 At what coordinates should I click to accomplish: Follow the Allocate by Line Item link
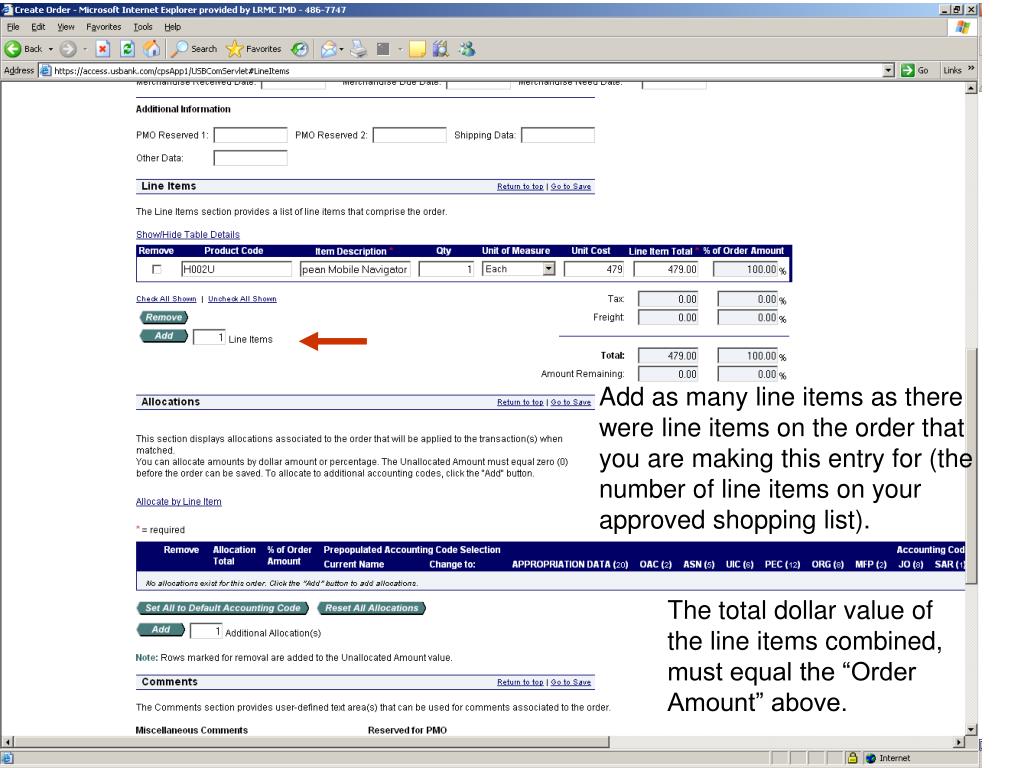[x=178, y=502]
